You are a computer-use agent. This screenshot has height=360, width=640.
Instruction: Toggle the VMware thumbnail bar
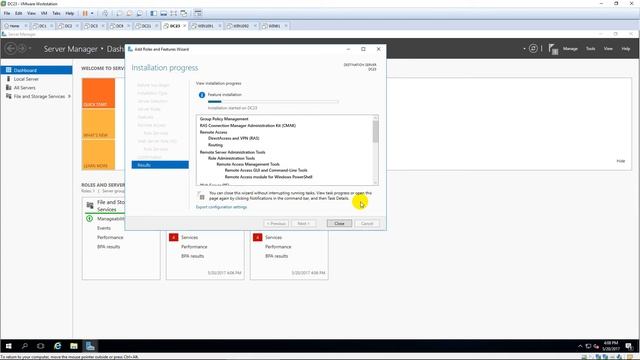[164, 13]
